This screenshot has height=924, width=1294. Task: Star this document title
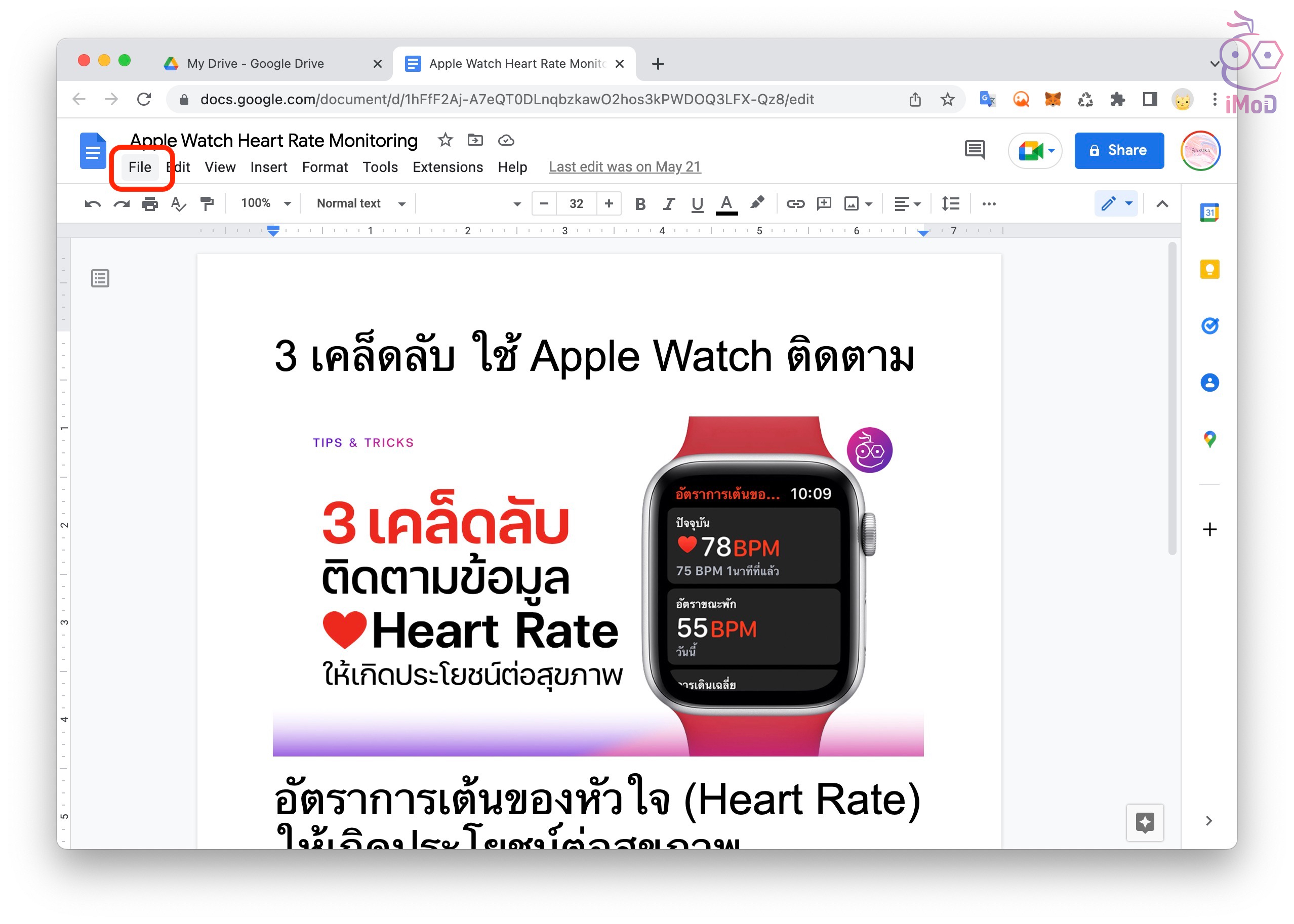pos(445,140)
